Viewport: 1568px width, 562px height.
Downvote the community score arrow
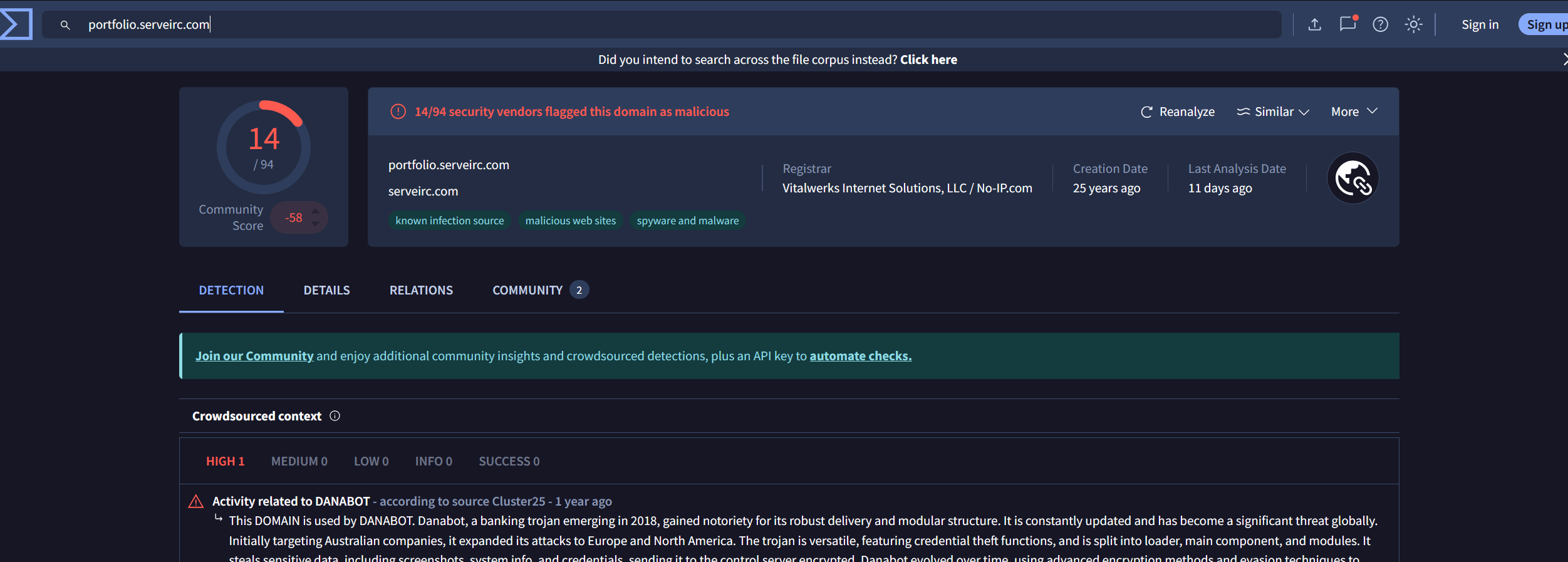coord(316,224)
